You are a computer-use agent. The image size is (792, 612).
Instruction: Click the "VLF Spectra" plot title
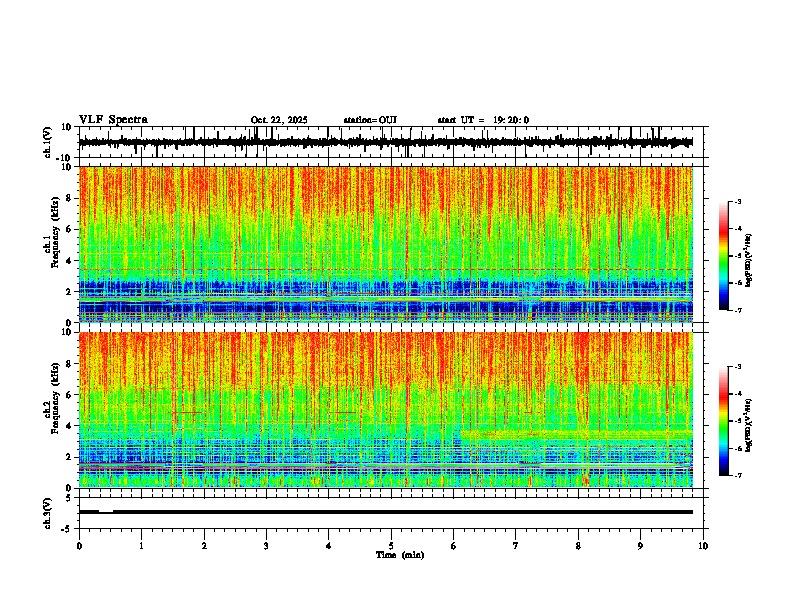click(113, 120)
